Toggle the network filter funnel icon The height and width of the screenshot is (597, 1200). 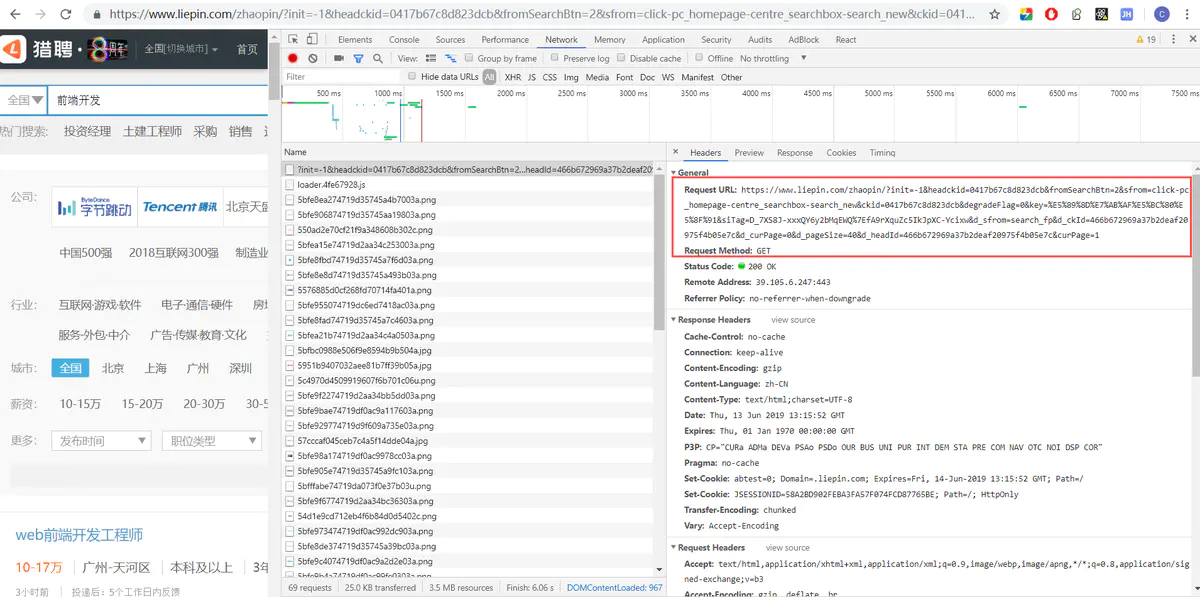pyautogui.click(x=358, y=59)
